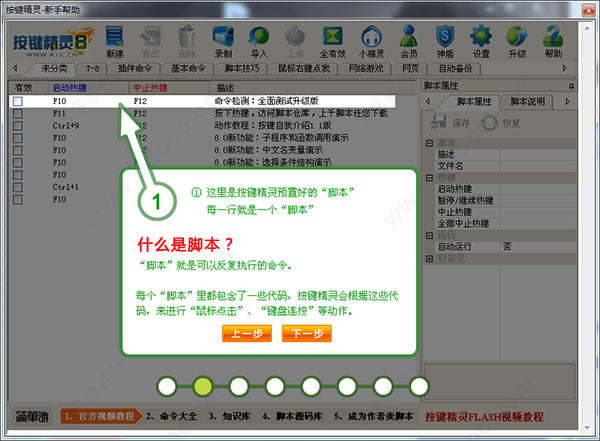Click the 自动运行 value 否

[507, 247]
